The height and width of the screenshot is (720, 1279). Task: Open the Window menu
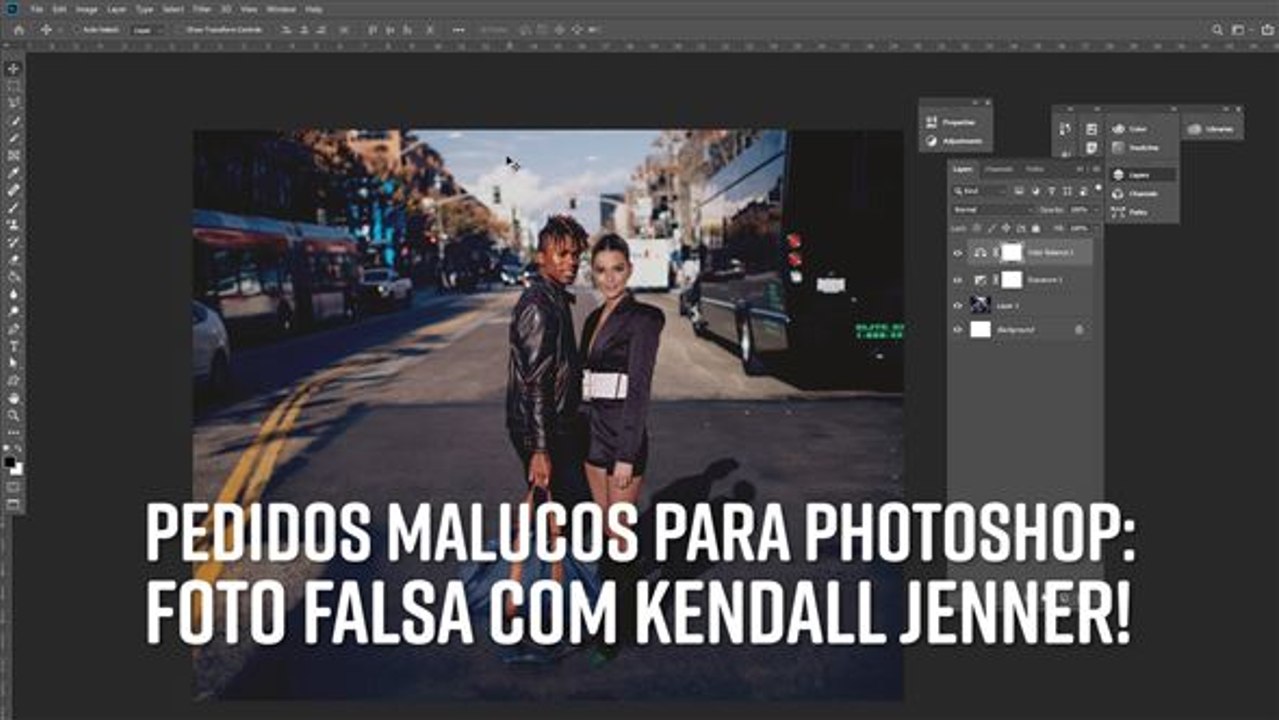tap(280, 9)
